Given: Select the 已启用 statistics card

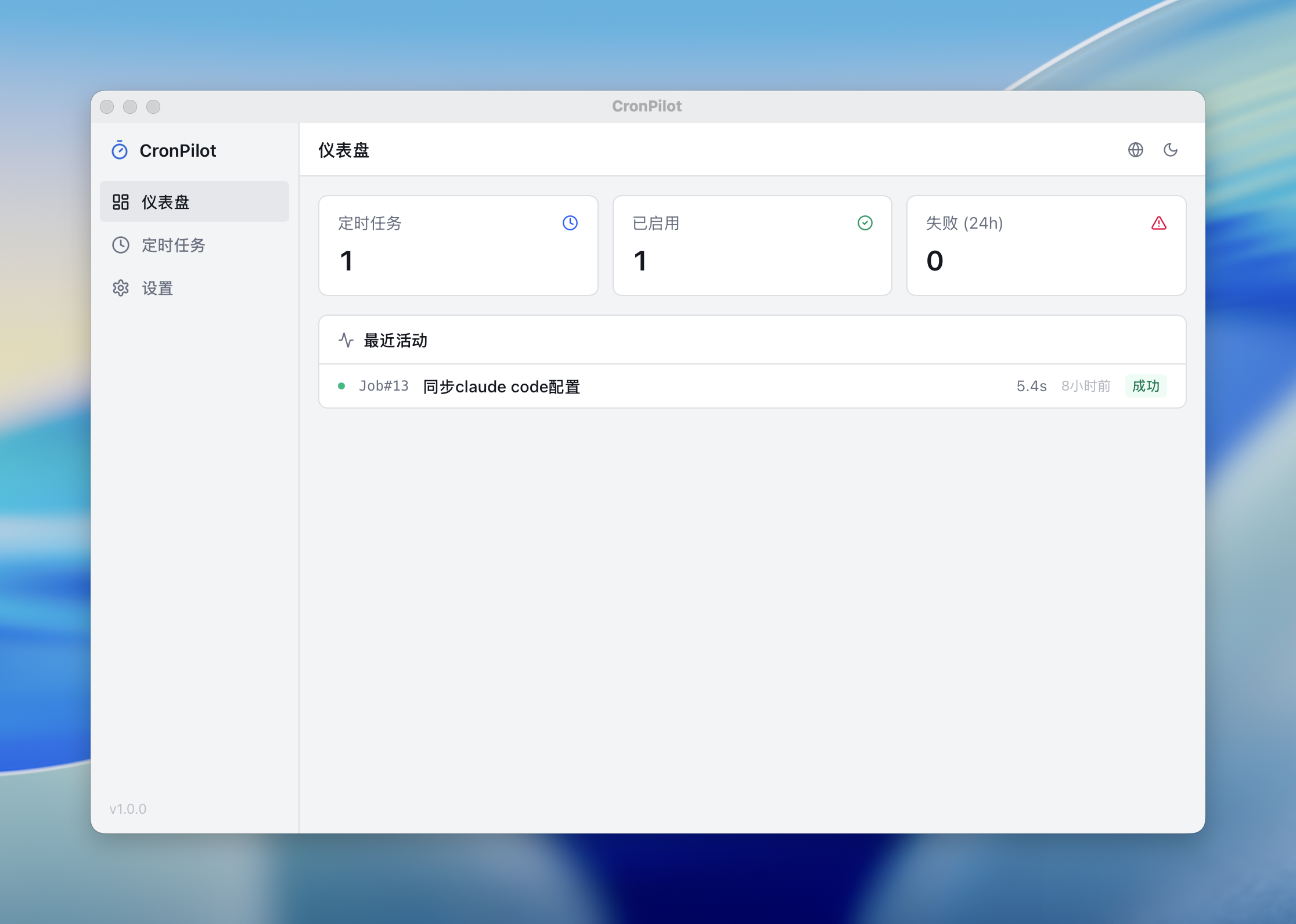Looking at the screenshot, I should (751, 246).
